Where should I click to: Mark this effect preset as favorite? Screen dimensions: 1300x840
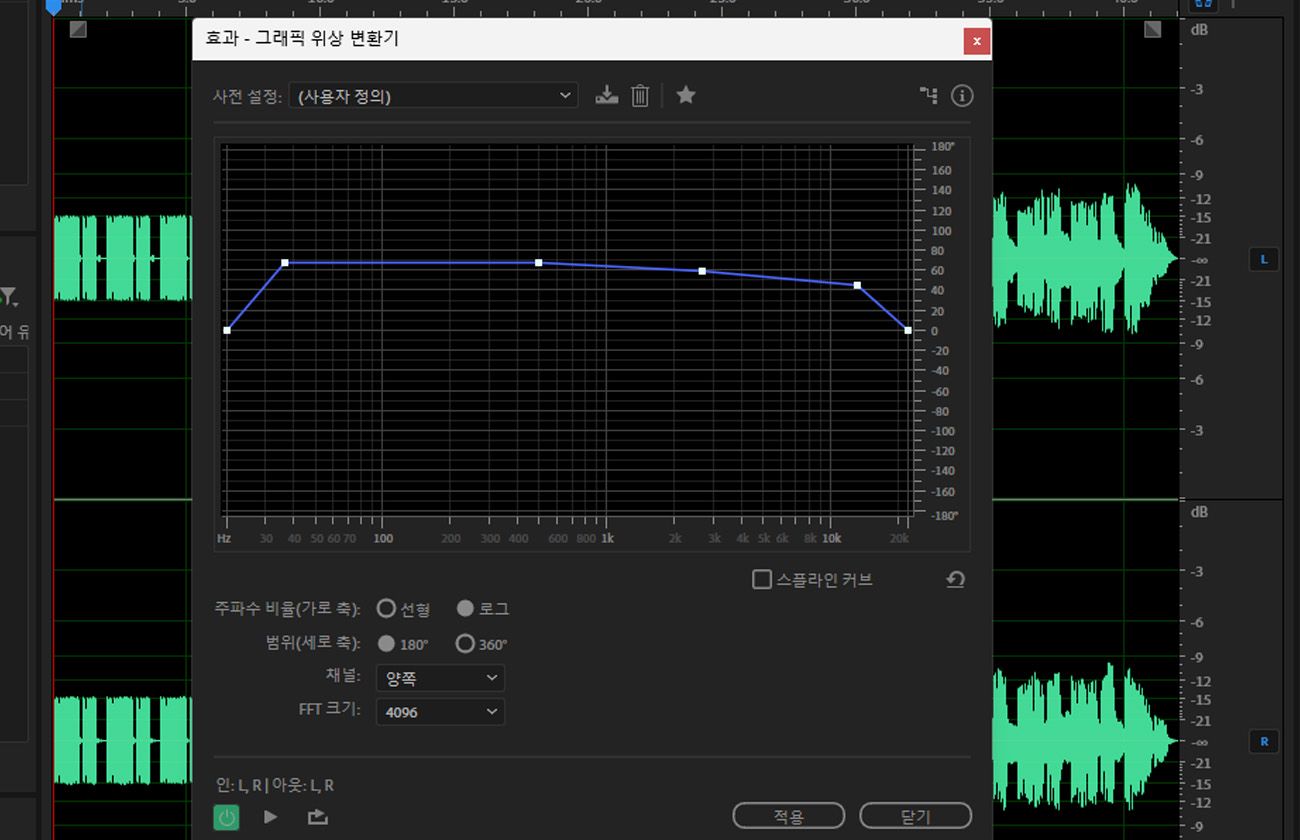pyautogui.click(x=686, y=95)
